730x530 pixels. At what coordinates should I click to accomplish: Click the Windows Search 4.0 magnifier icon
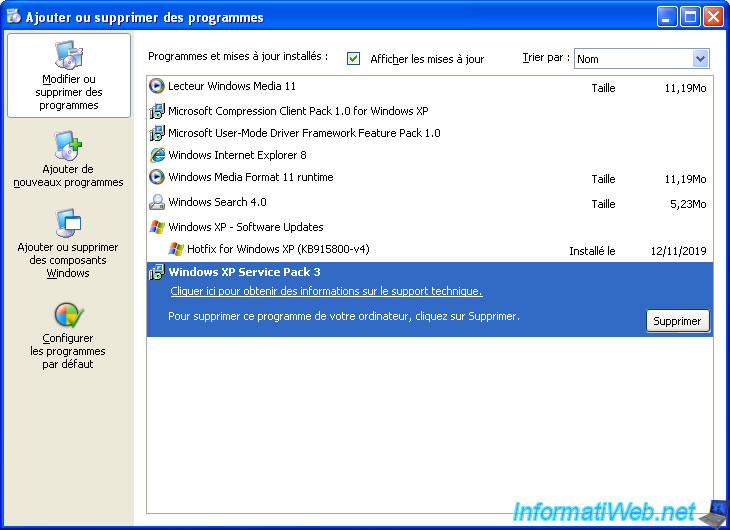(x=157, y=202)
